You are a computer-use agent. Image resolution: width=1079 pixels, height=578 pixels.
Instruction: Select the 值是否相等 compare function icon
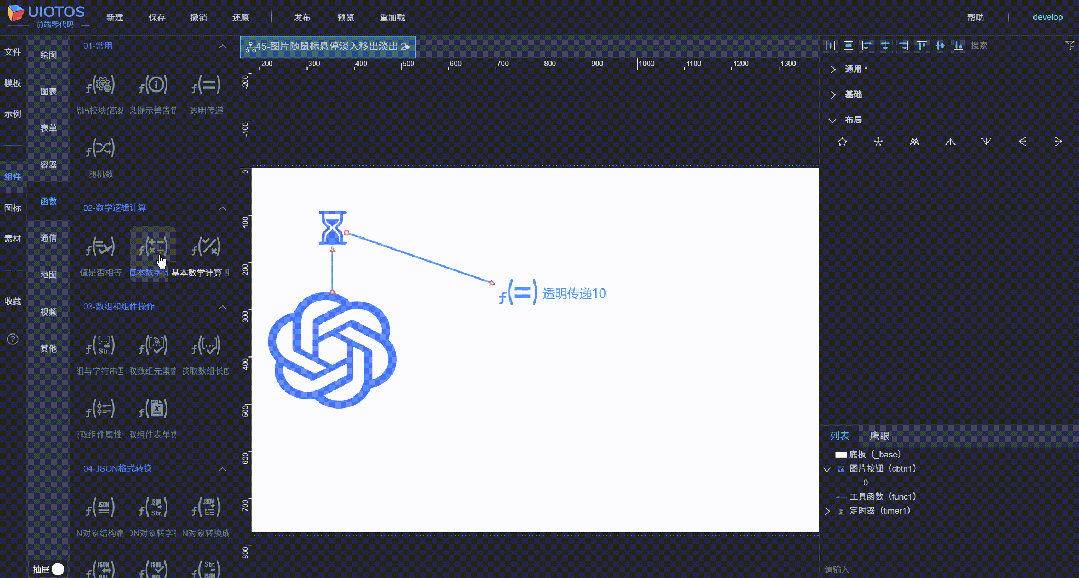[x=100, y=247]
